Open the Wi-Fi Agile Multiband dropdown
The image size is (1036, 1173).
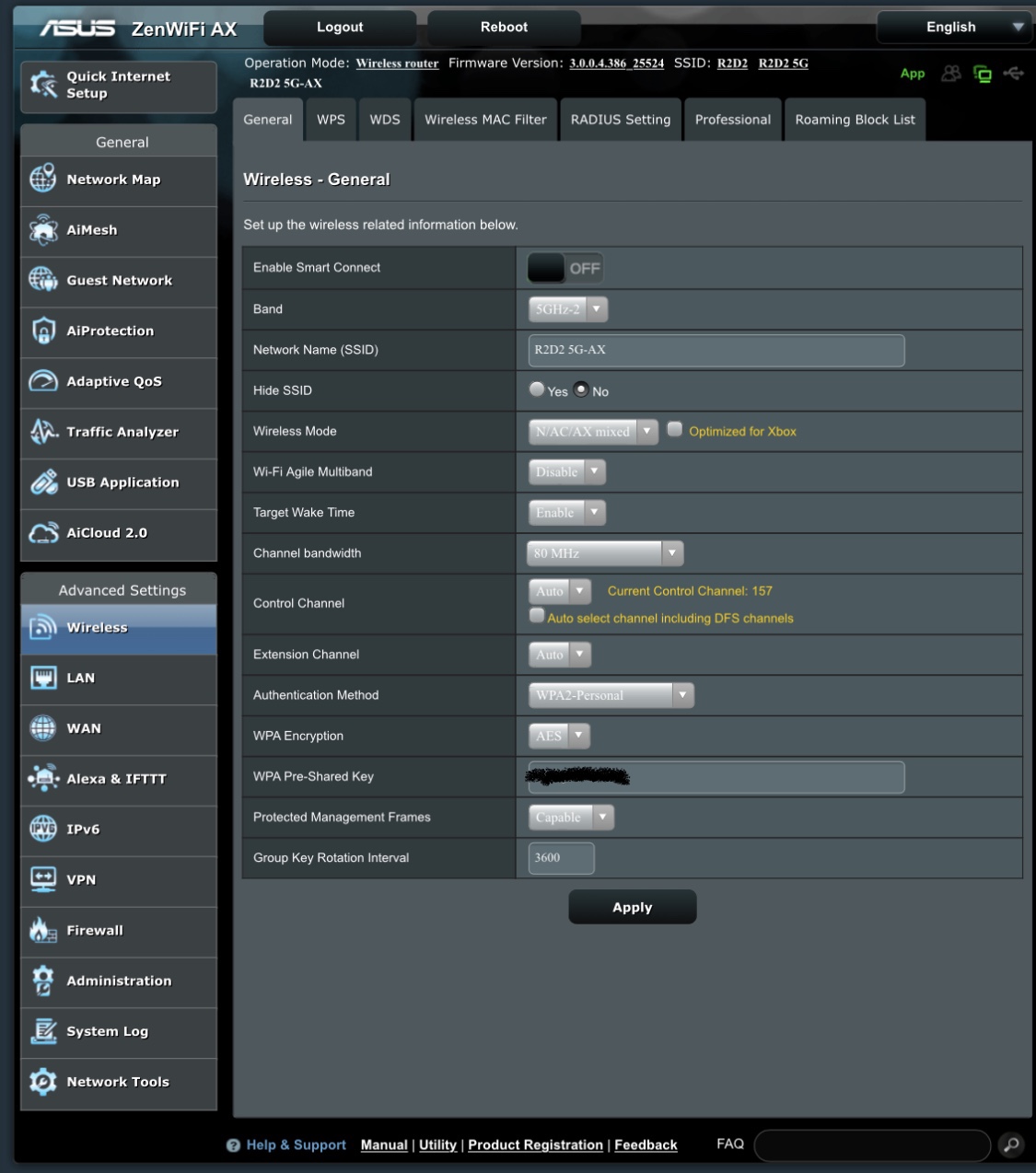pos(567,471)
